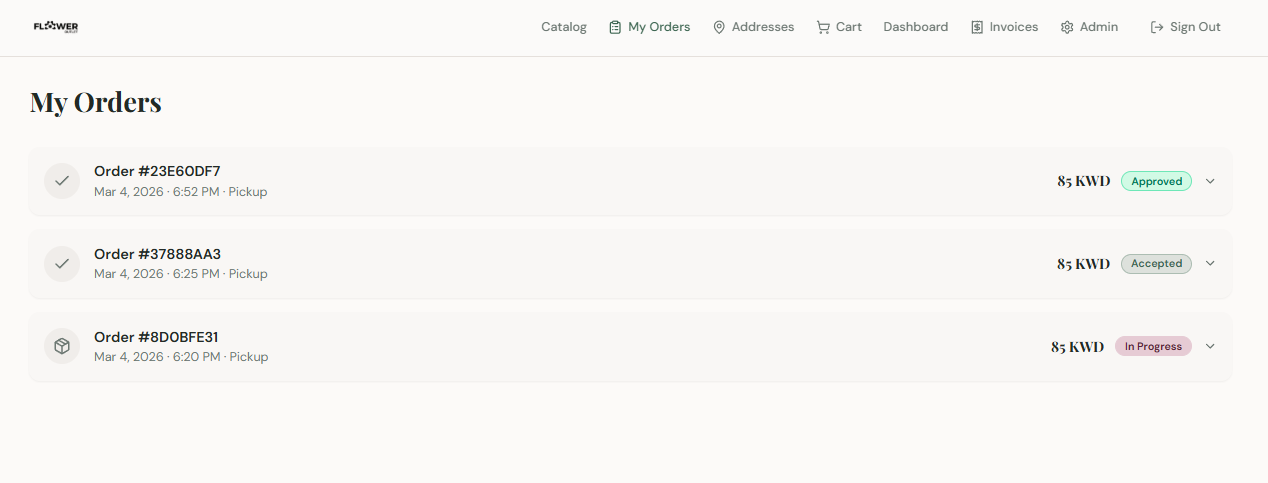
Task: Expand order #8D0BFE31 with its chevron
Action: point(1210,346)
